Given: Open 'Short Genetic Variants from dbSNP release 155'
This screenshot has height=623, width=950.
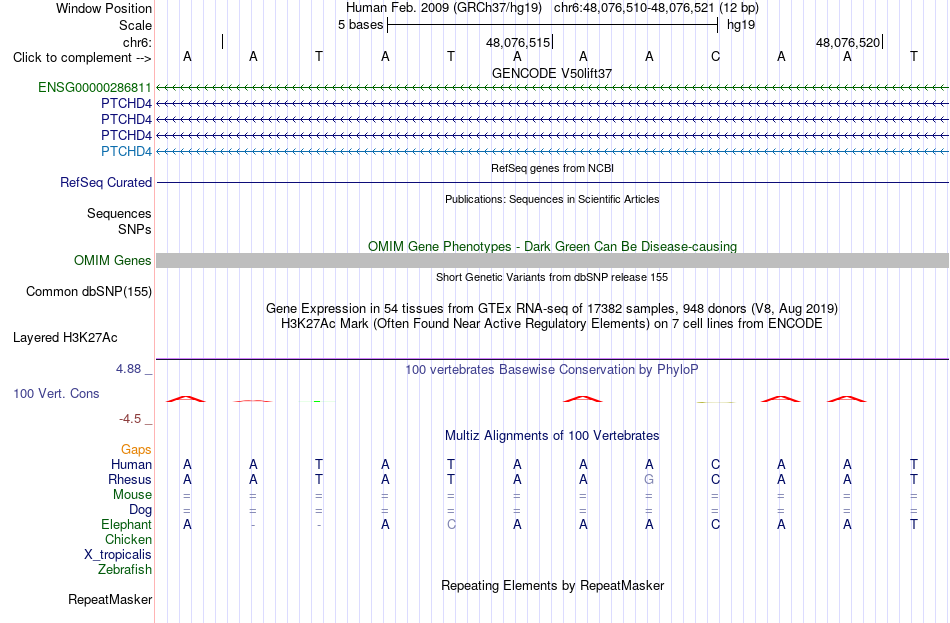Looking at the screenshot, I should tap(552, 277).
